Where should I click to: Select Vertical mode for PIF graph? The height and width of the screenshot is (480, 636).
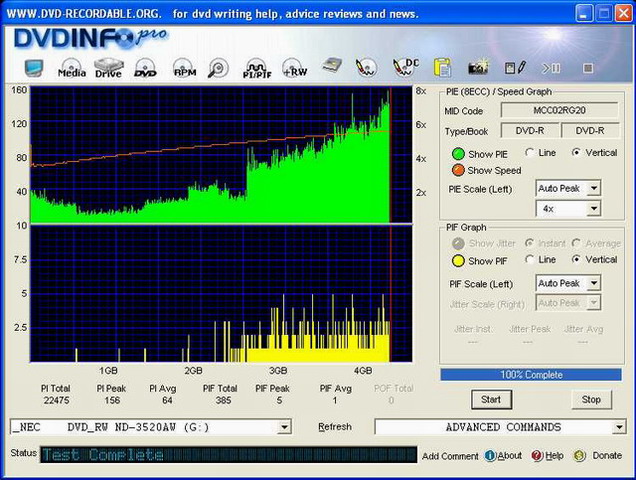click(576, 259)
